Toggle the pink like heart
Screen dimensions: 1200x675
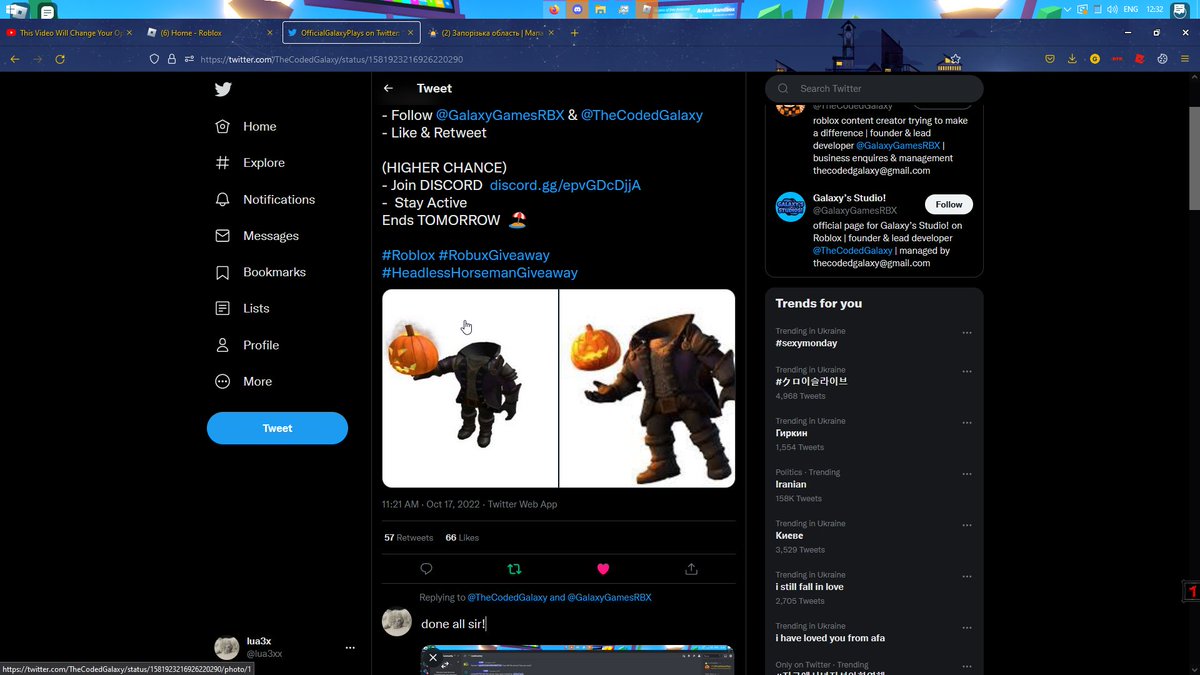point(603,568)
